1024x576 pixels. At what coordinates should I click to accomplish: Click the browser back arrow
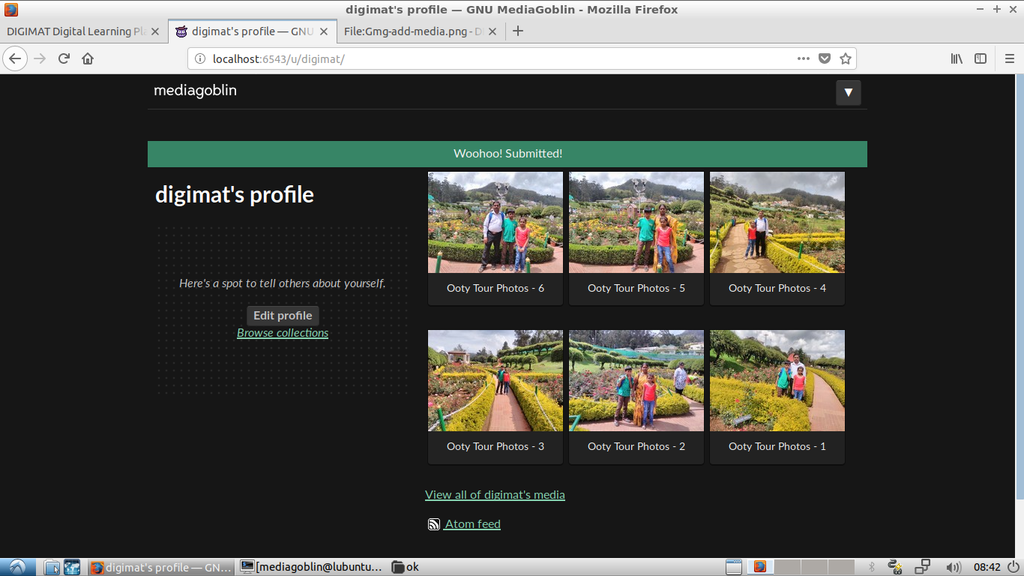click(x=15, y=59)
